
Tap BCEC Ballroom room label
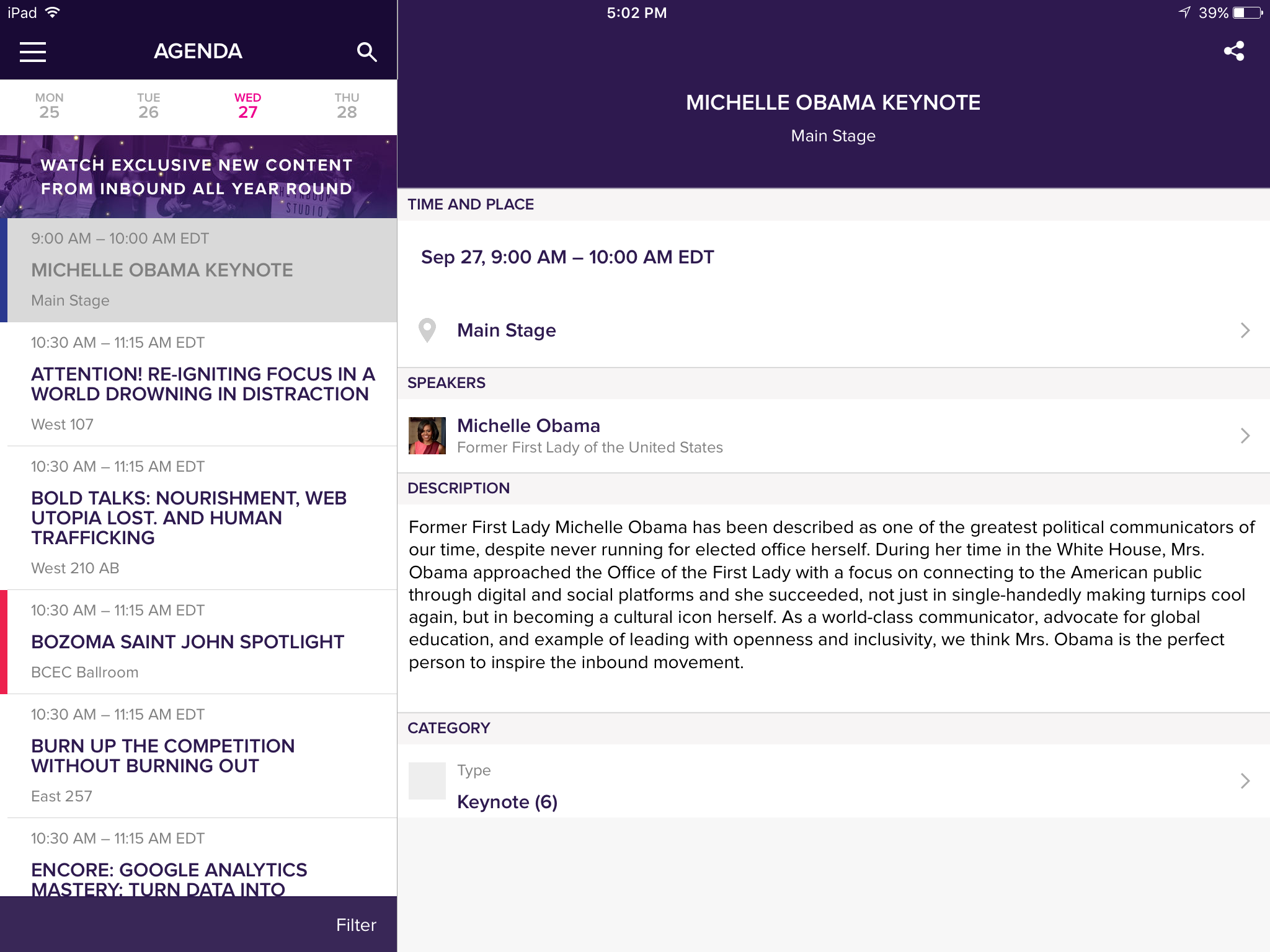pos(85,672)
